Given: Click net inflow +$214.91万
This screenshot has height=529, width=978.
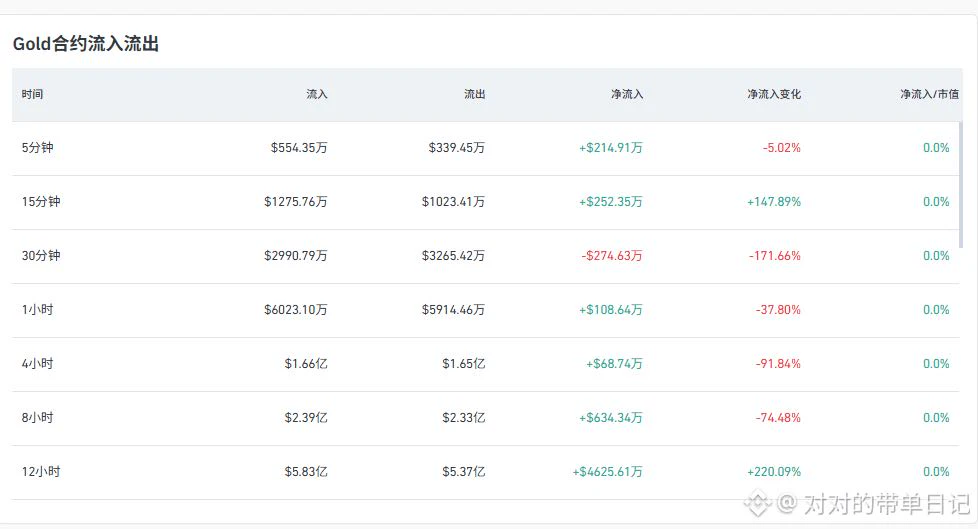Looking at the screenshot, I should (611, 148).
